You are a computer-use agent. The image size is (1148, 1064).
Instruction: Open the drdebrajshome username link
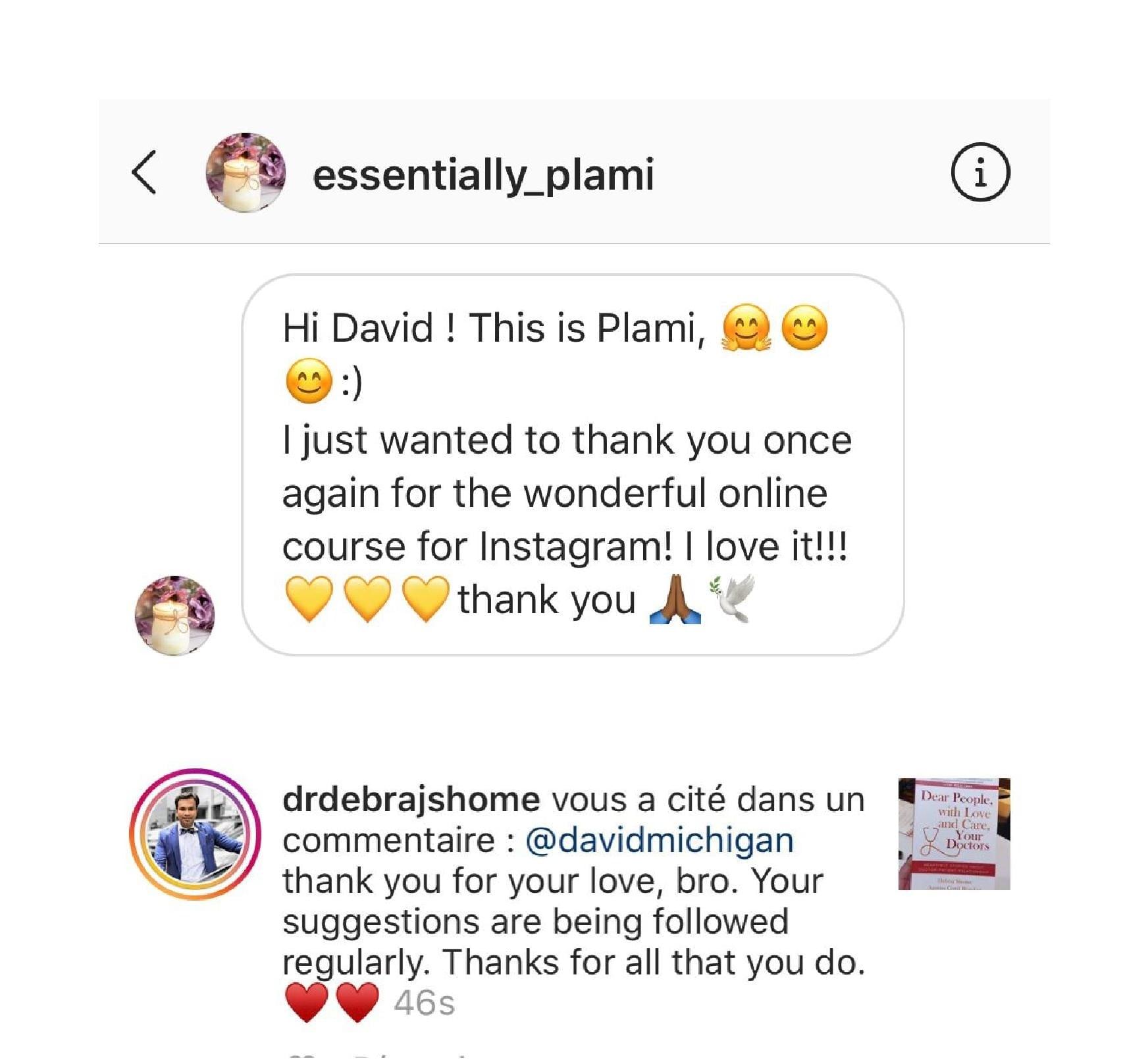(x=411, y=799)
